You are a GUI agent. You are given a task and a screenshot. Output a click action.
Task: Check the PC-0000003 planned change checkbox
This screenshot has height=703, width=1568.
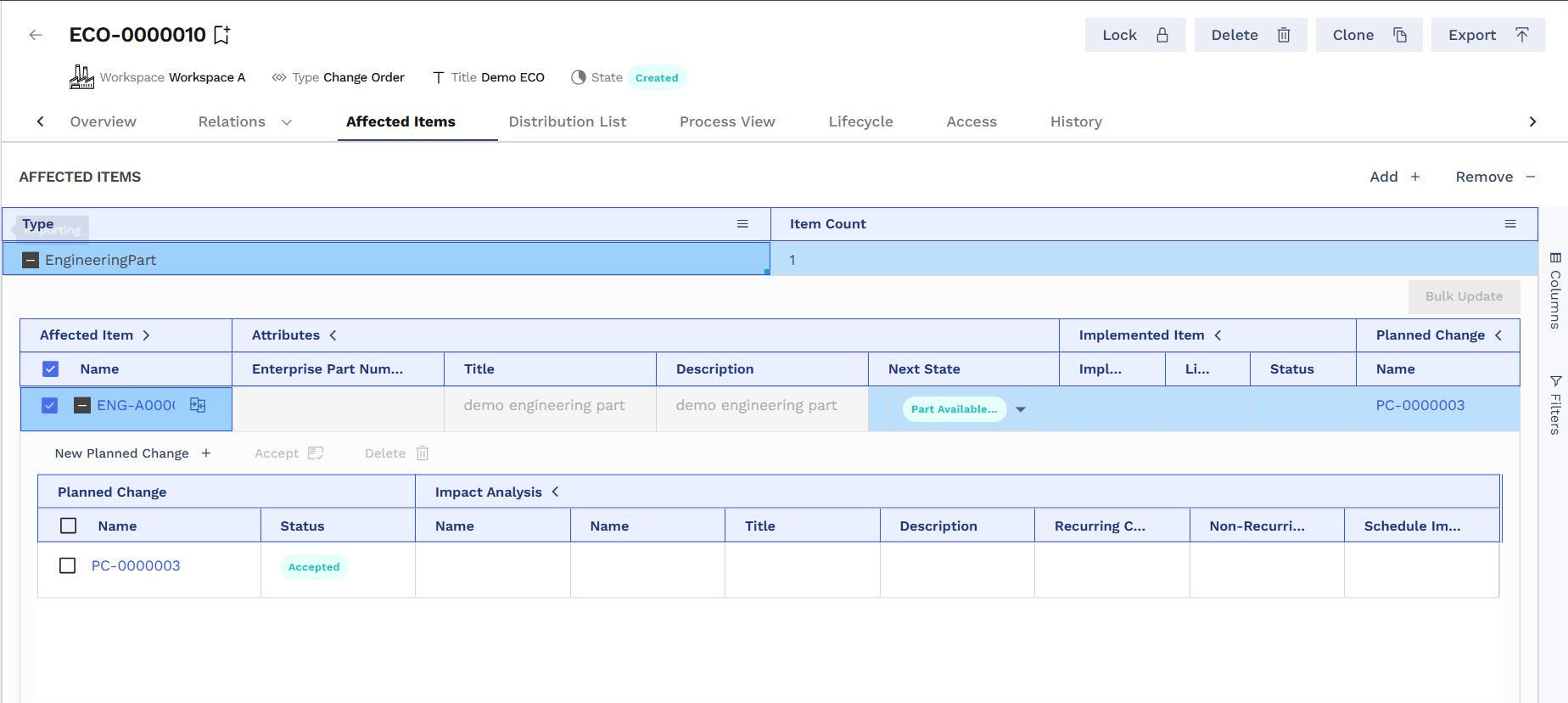pos(68,565)
